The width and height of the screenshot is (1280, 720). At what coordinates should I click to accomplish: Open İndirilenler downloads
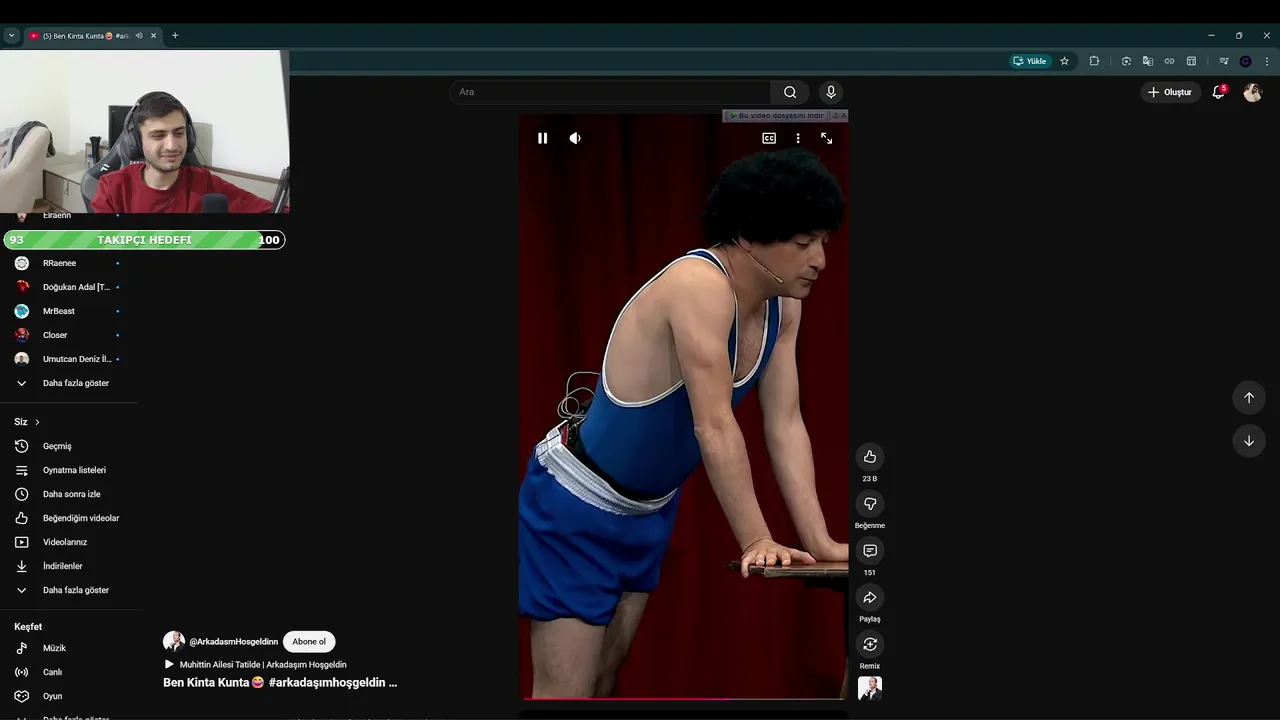click(69, 566)
